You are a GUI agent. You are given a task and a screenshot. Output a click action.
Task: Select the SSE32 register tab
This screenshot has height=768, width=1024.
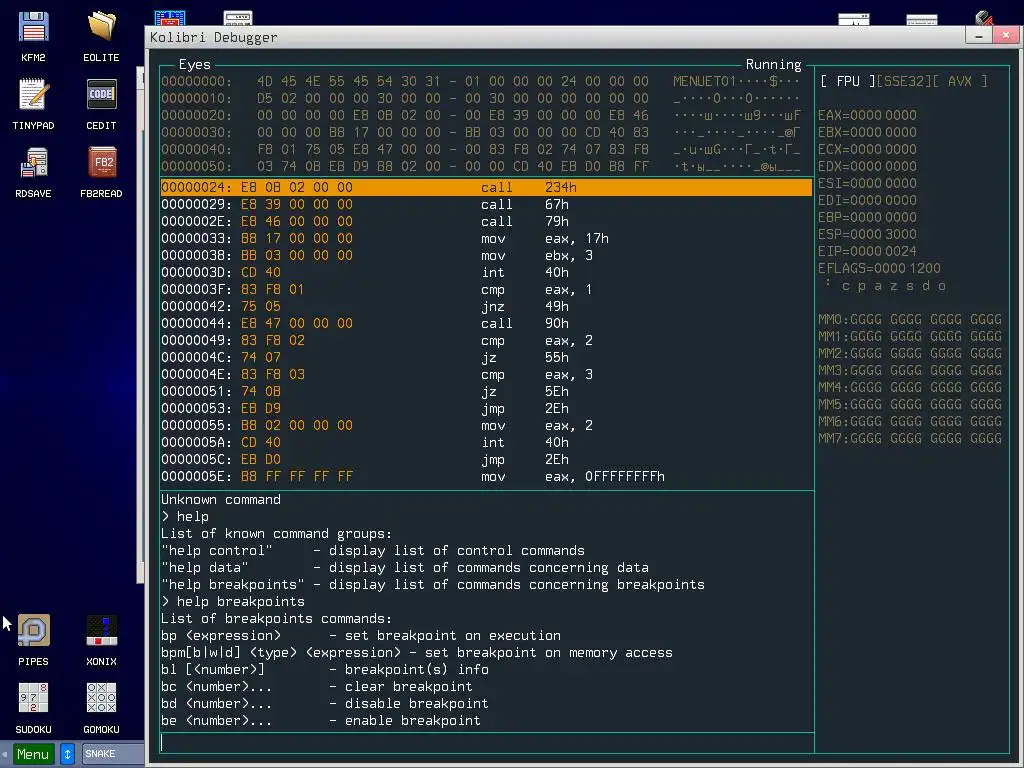pos(904,81)
